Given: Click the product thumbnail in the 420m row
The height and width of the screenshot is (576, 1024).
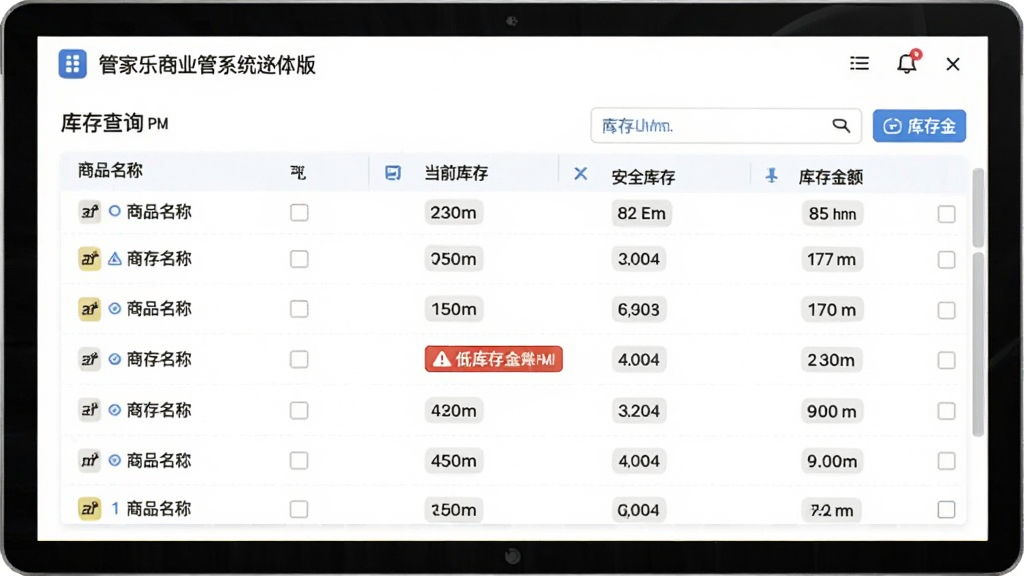Looking at the screenshot, I should tap(89, 410).
